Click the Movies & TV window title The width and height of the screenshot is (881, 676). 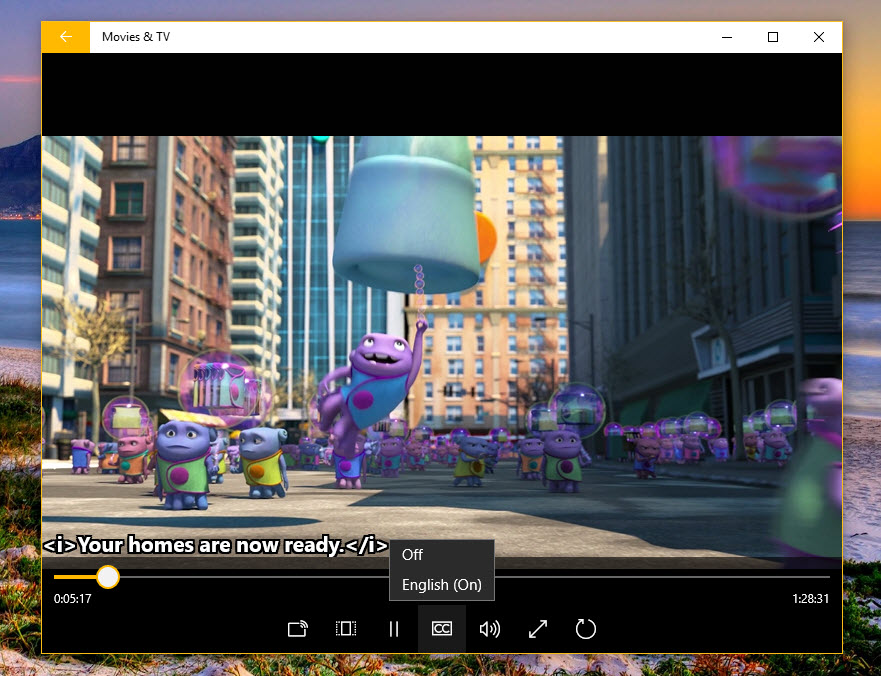coord(136,37)
